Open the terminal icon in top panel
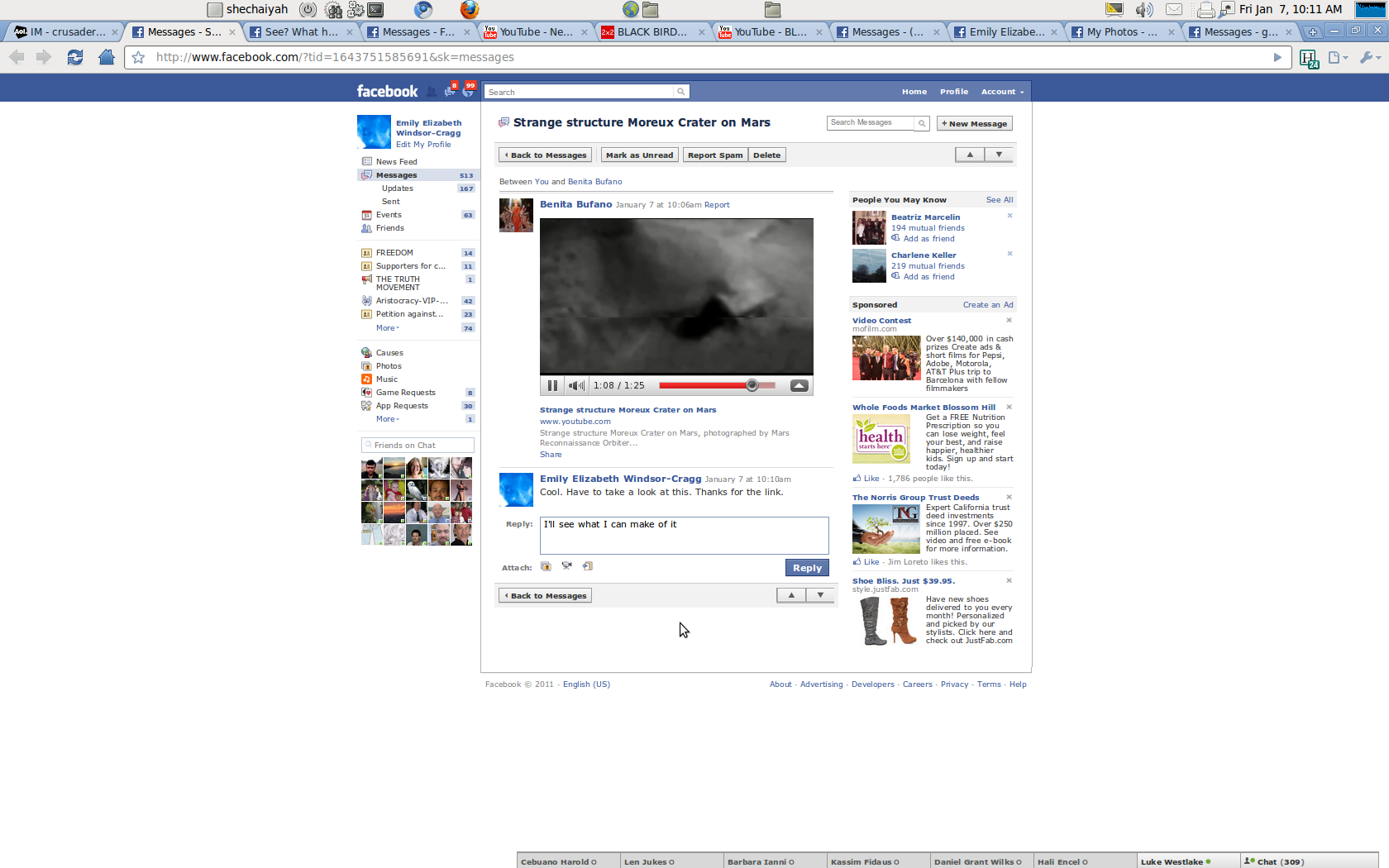Image resolution: width=1389 pixels, height=868 pixels. point(375,10)
